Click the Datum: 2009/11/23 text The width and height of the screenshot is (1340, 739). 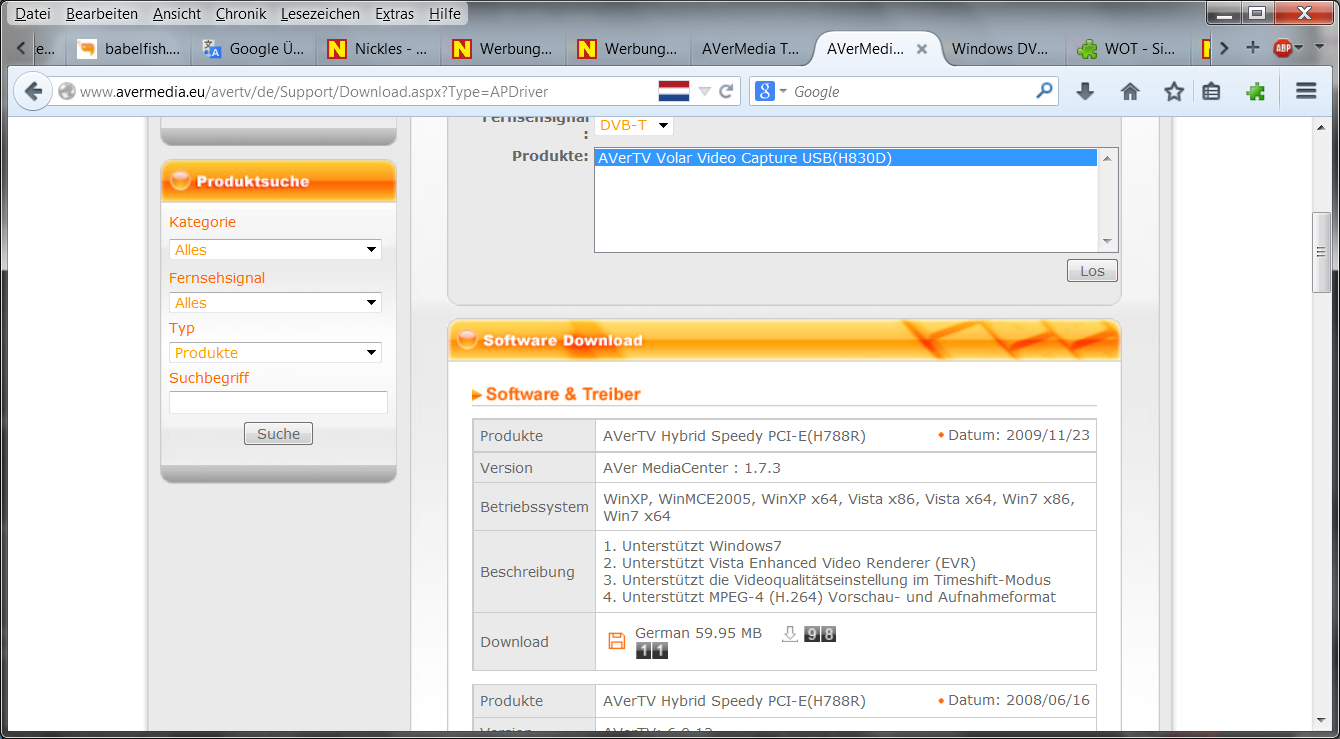[1019, 435]
